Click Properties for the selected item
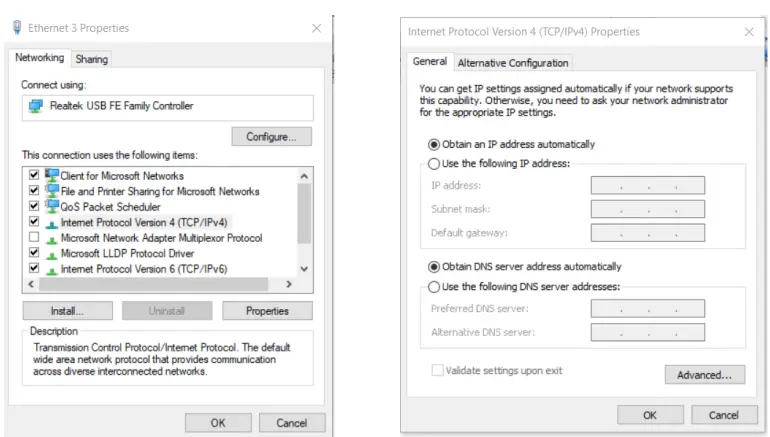This screenshot has height=437, width=770. click(x=267, y=311)
